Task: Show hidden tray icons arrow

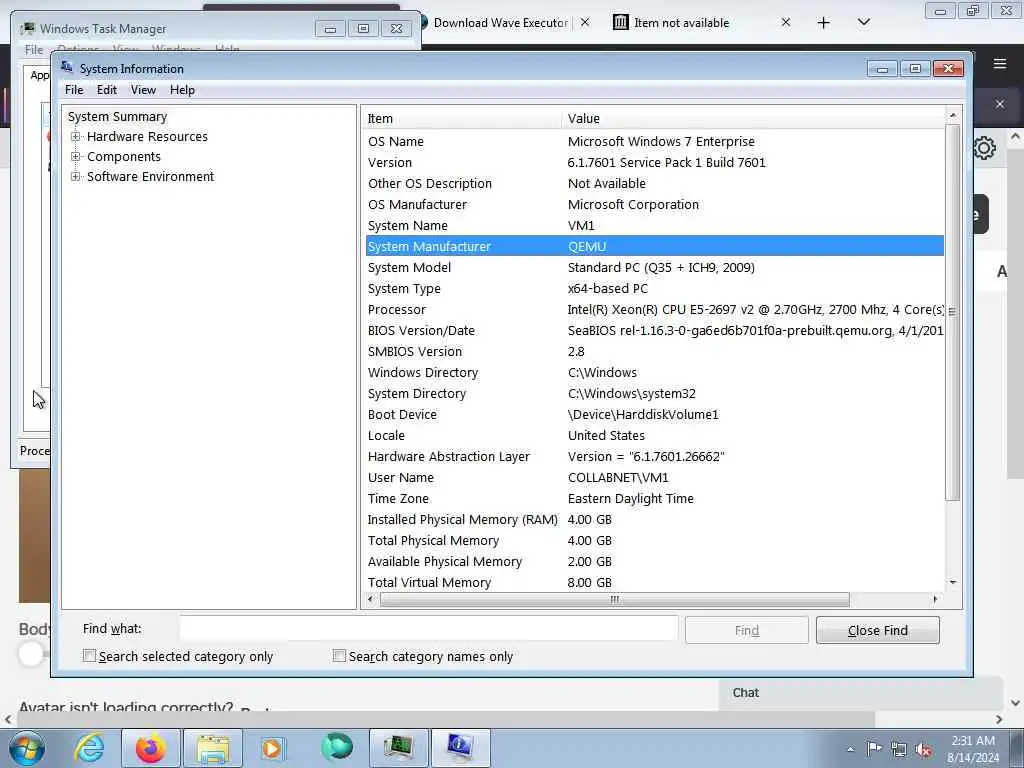Action: 850,749
